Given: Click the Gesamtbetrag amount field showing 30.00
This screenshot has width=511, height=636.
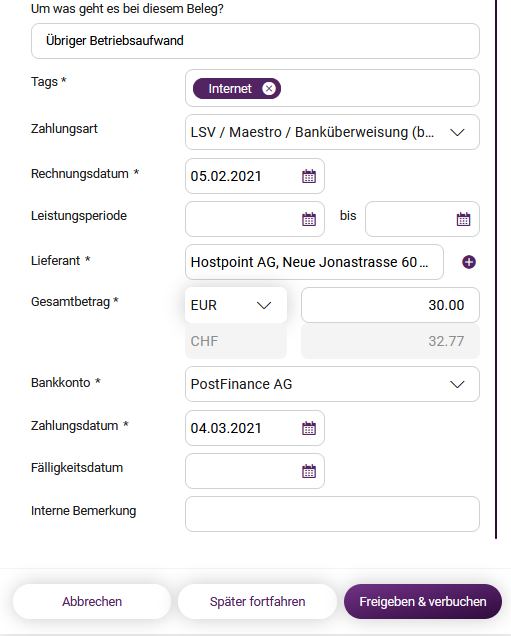Looking at the screenshot, I should (x=390, y=305).
